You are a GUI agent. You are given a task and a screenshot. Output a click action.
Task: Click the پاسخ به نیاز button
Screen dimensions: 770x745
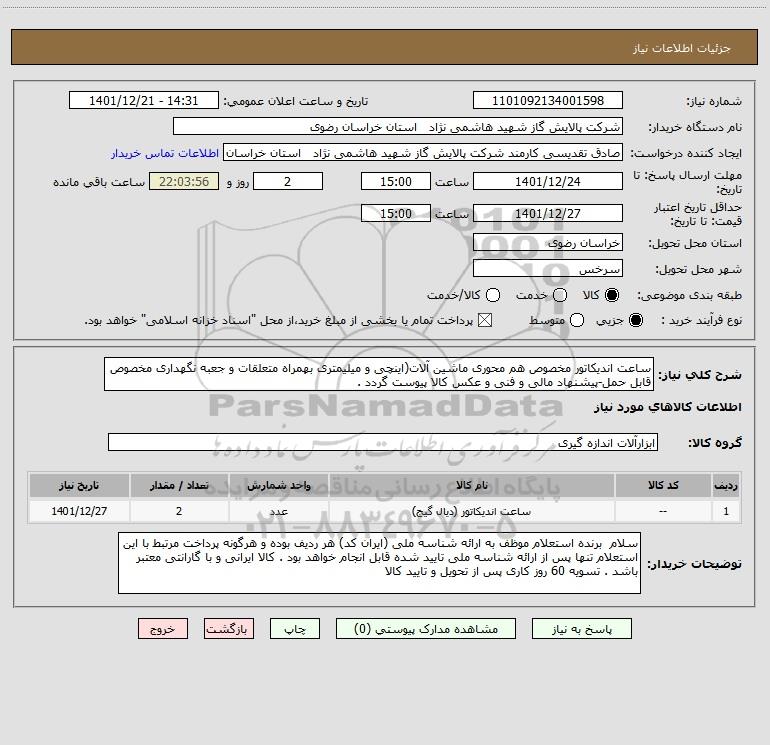581,629
